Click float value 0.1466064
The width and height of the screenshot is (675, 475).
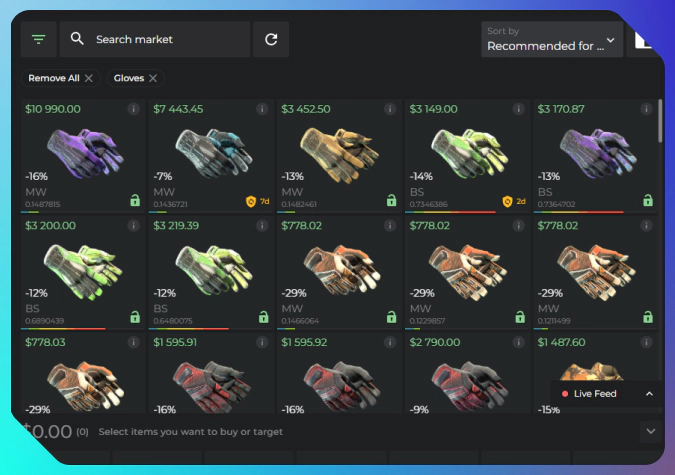click(300, 321)
